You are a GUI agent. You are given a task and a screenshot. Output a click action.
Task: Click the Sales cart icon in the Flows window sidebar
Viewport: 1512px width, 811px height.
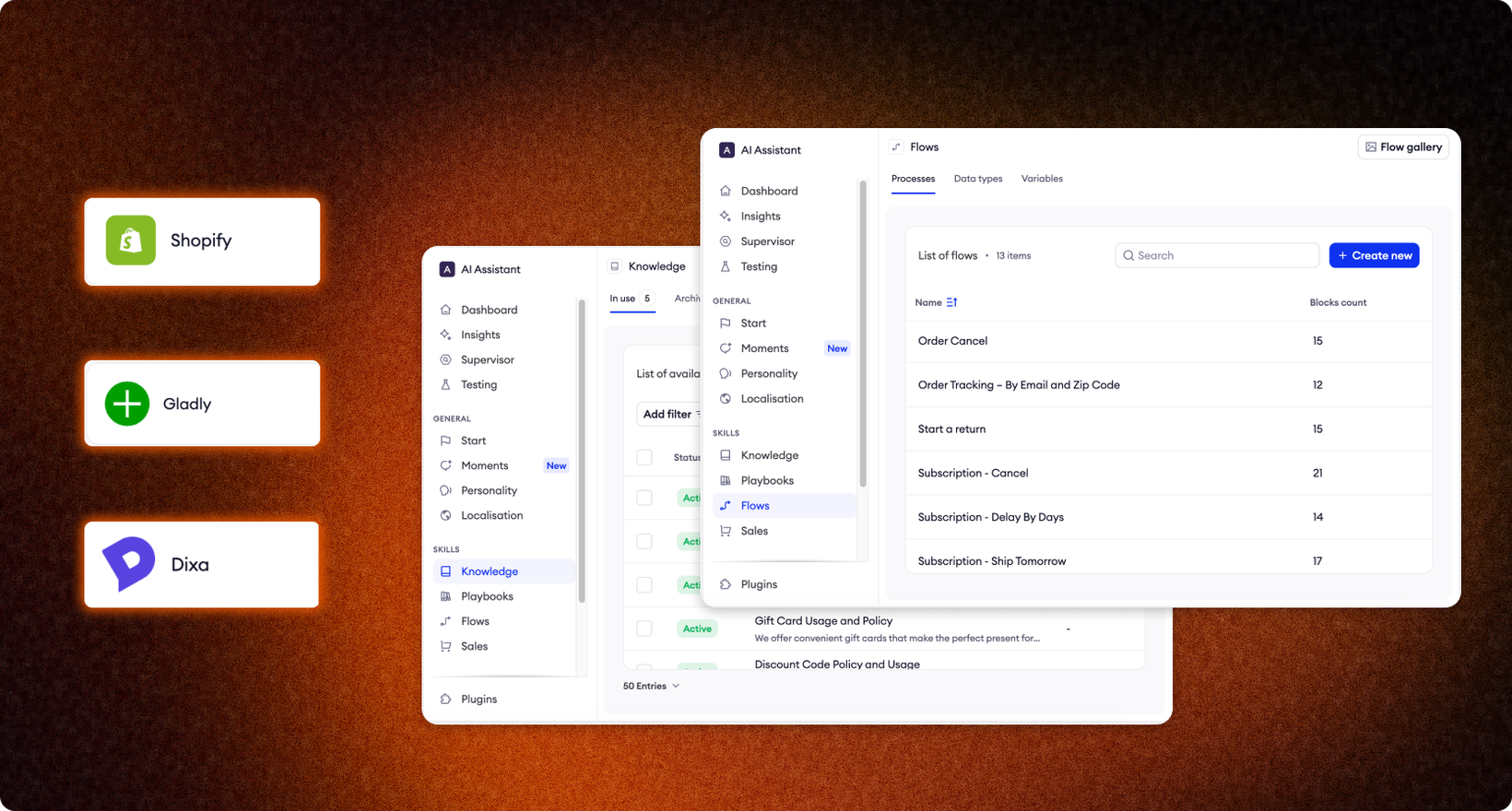726,531
